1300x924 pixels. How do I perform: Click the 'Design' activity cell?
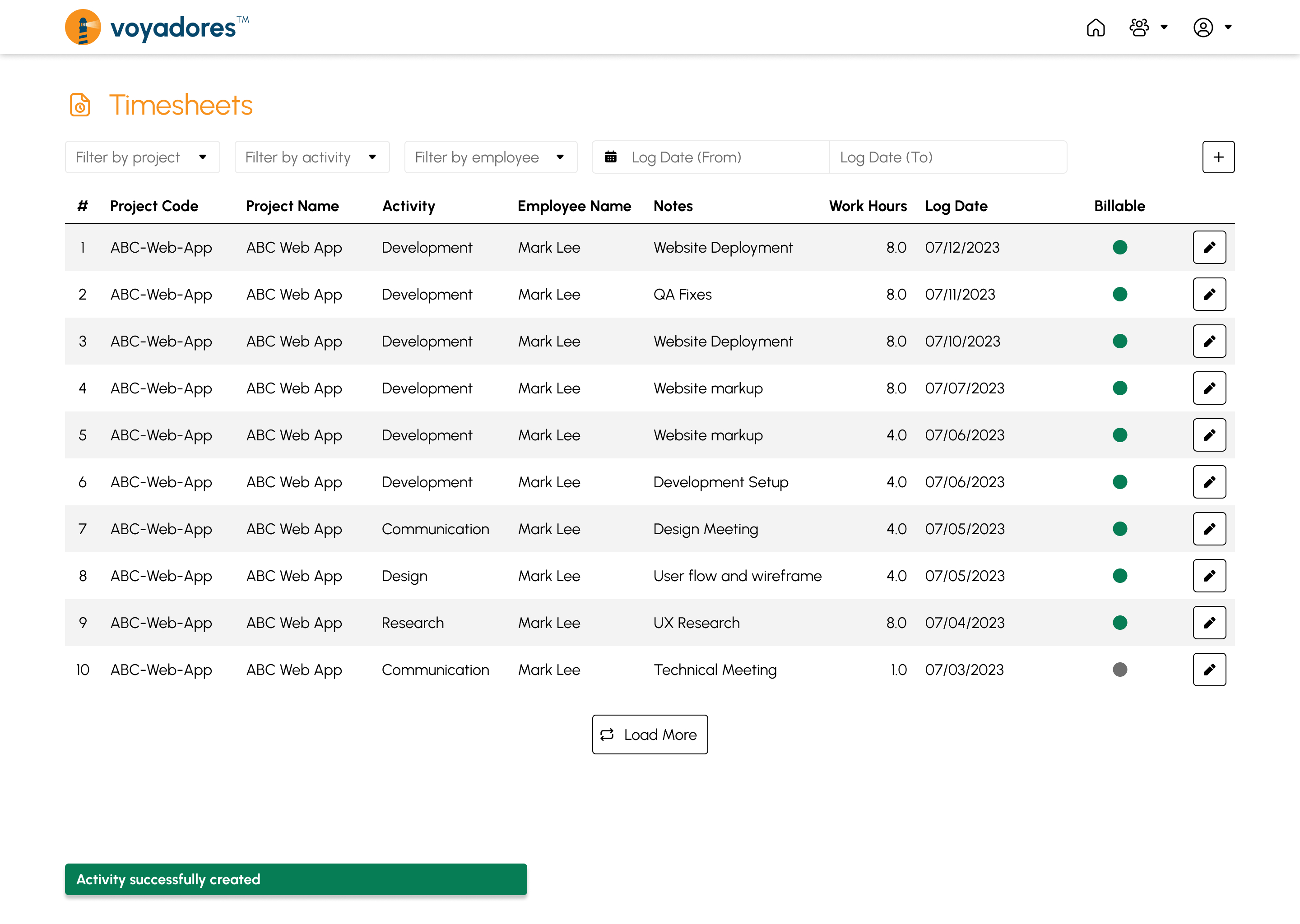pos(404,576)
